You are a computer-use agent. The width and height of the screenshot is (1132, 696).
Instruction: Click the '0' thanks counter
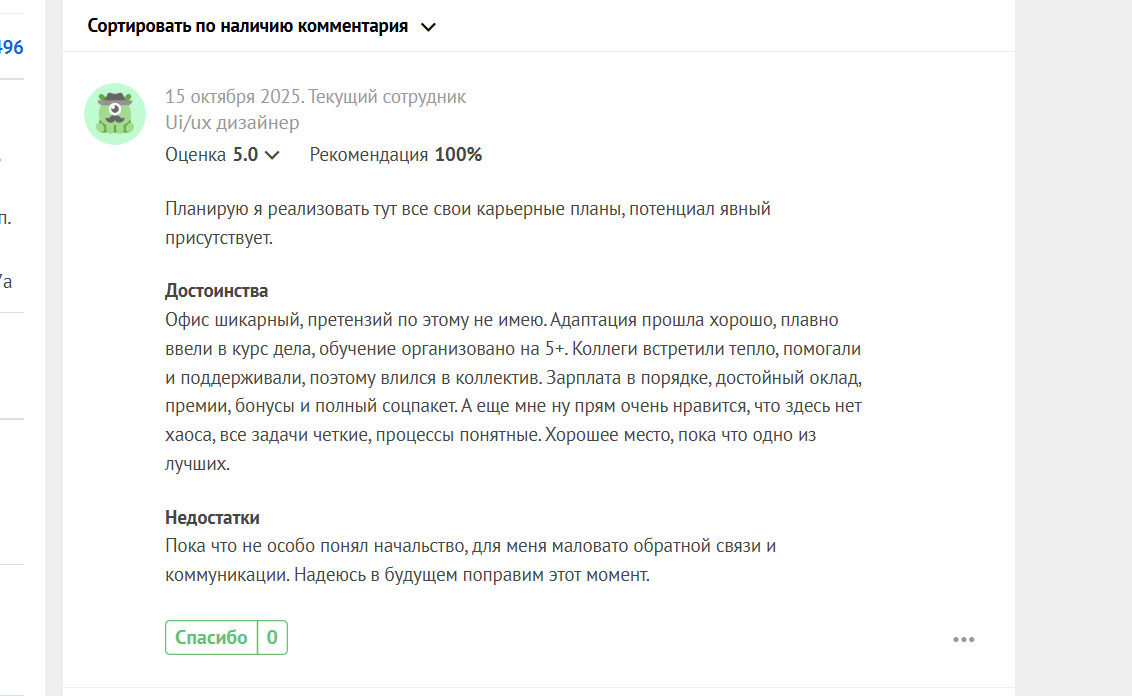[272, 638]
